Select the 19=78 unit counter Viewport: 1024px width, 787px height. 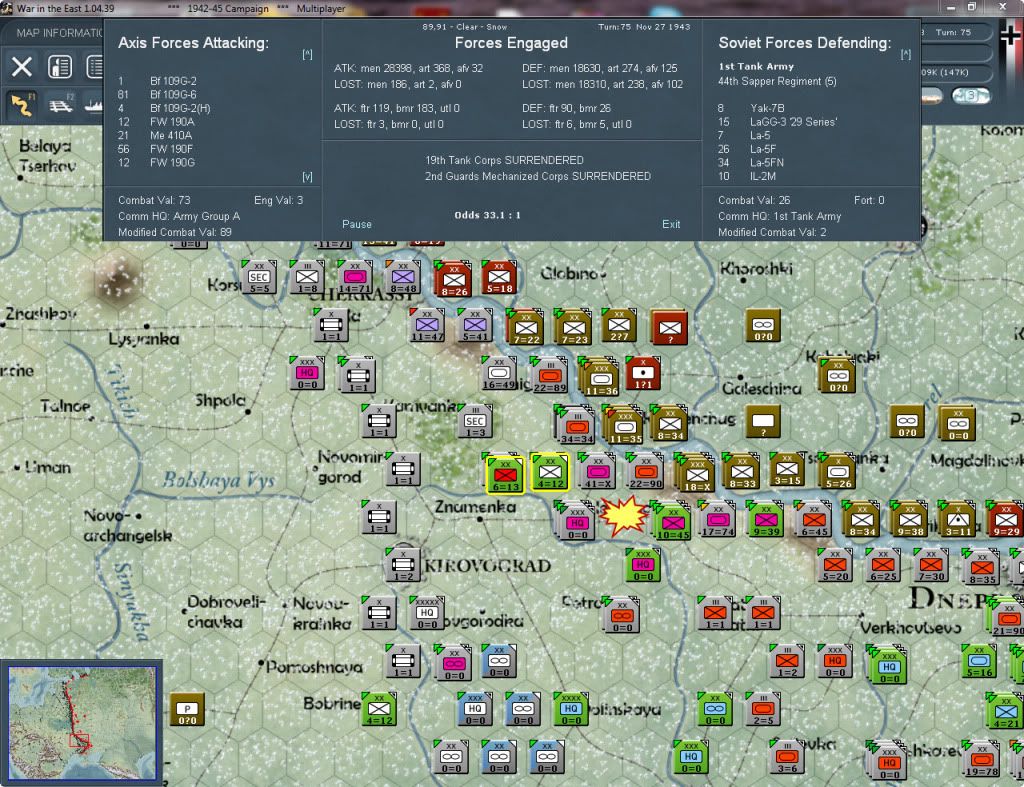coord(982,760)
